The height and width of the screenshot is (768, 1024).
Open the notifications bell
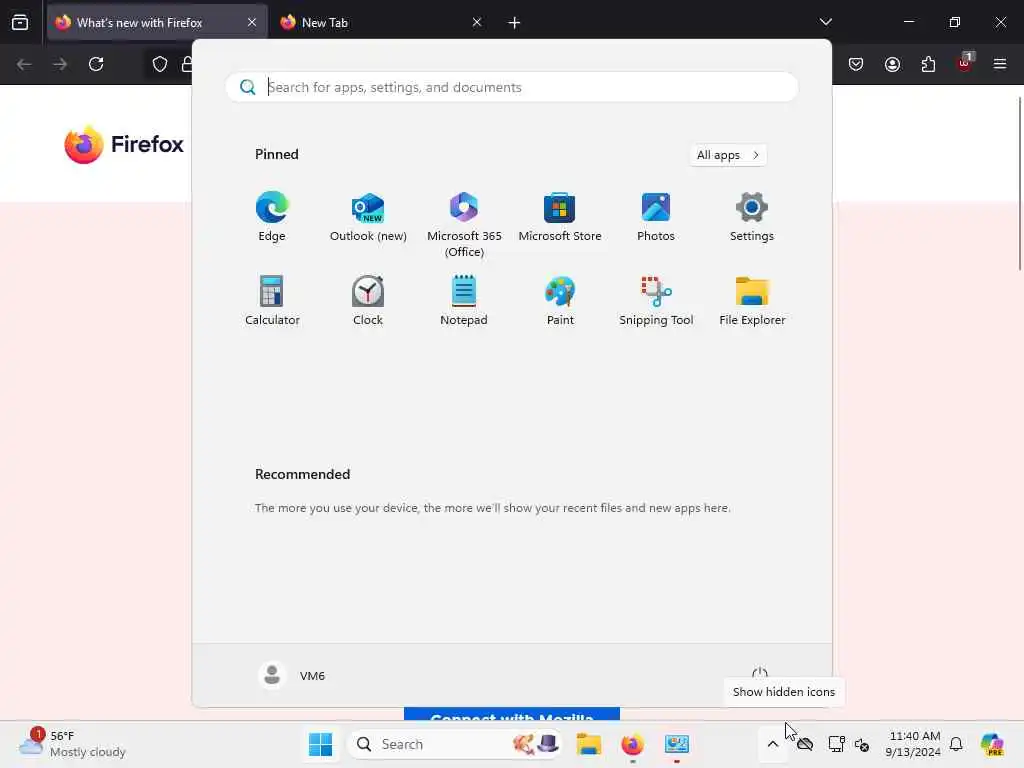[956, 744]
